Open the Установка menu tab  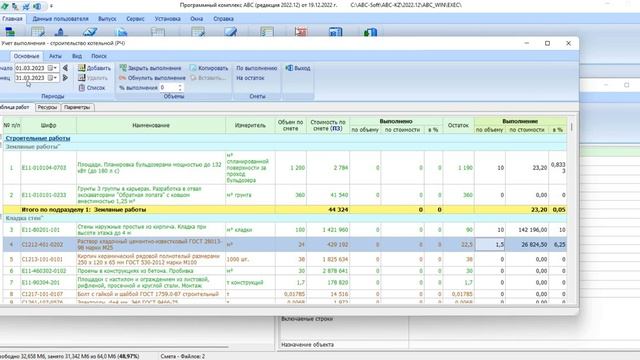click(x=167, y=19)
